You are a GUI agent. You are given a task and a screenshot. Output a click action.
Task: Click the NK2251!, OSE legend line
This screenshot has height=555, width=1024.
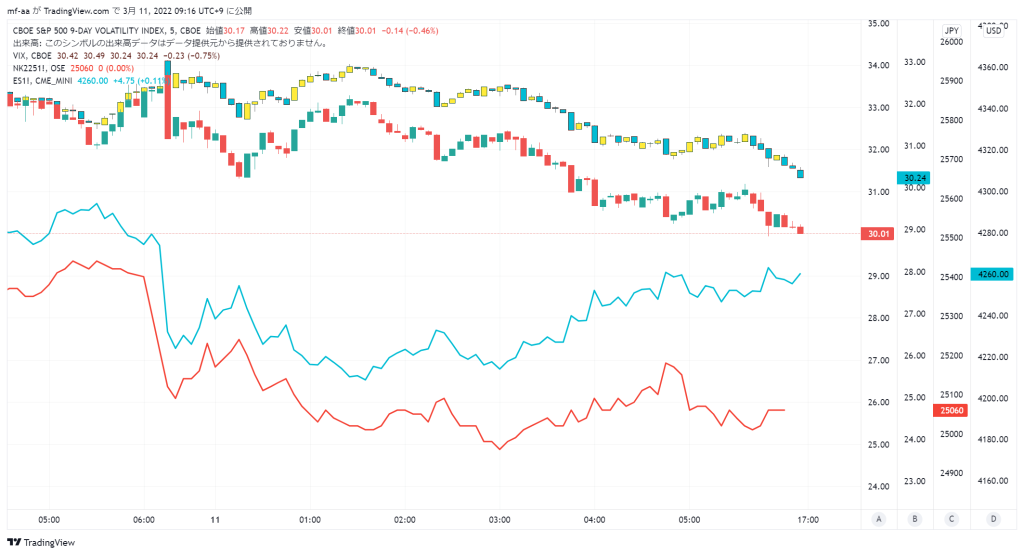click(73, 68)
